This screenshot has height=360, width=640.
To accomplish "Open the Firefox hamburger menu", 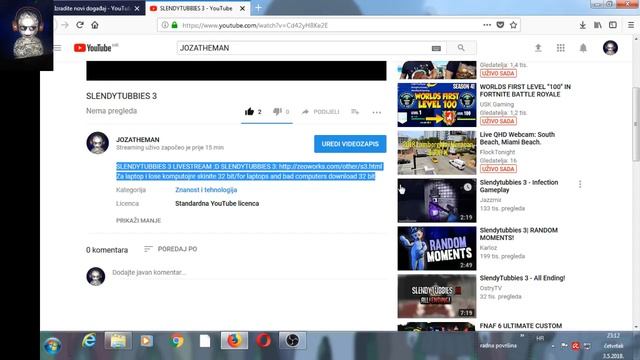I will point(631,25).
